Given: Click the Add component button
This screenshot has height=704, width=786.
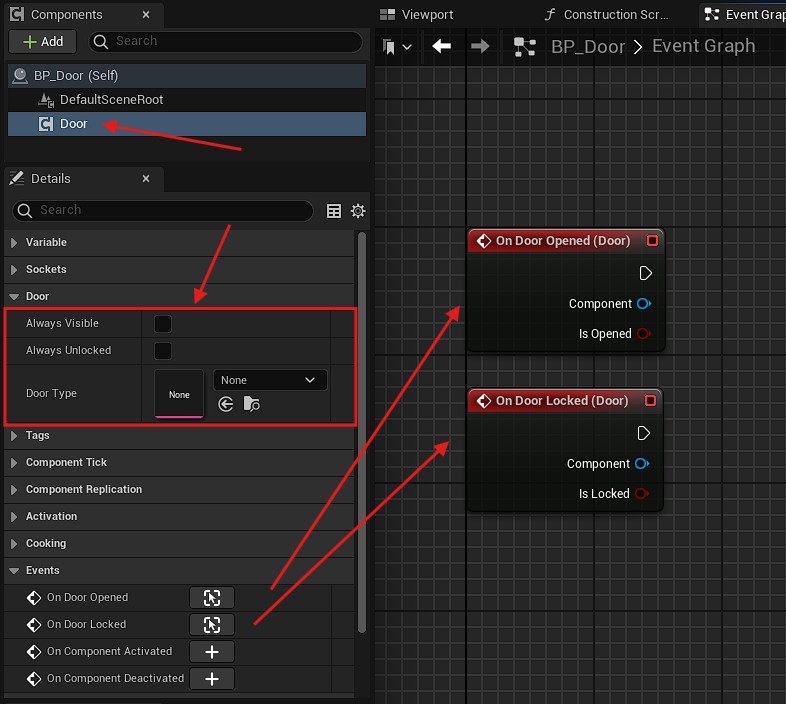Looking at the screenshot, I should [x=43, y=41].
